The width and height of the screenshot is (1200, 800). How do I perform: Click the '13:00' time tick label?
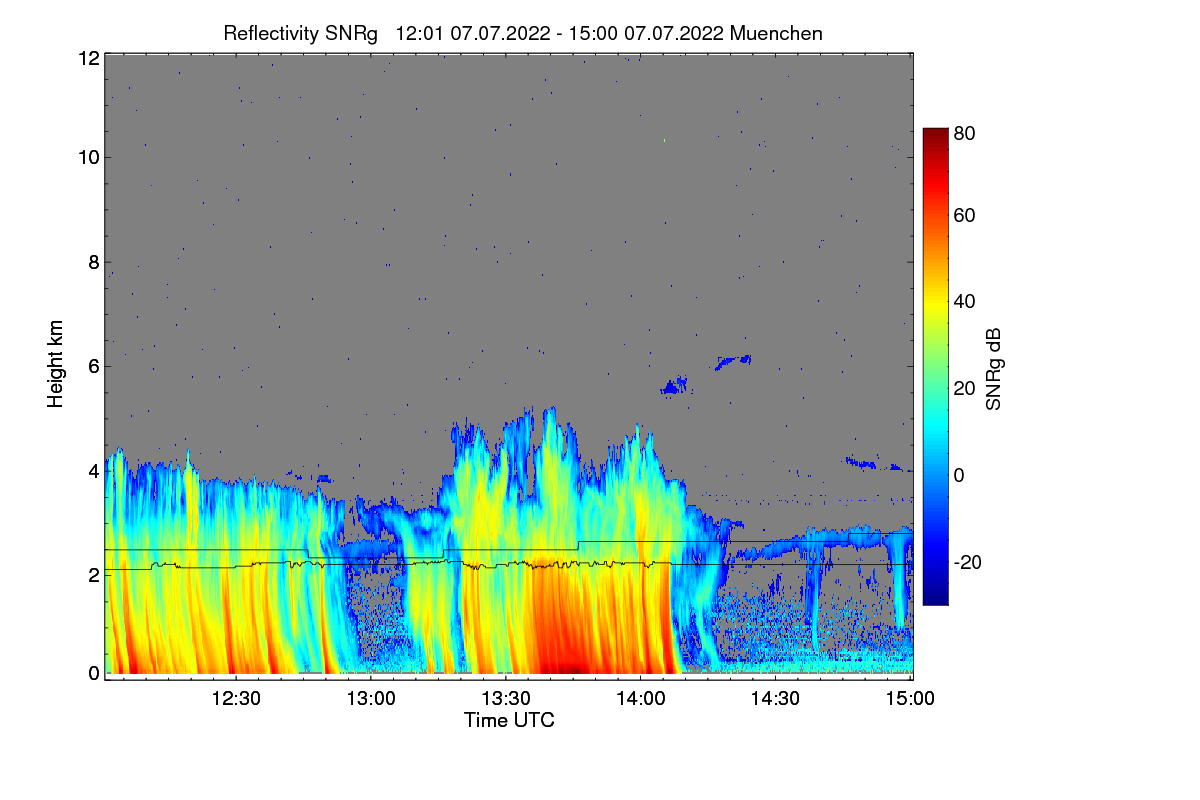tap(371, 698)
